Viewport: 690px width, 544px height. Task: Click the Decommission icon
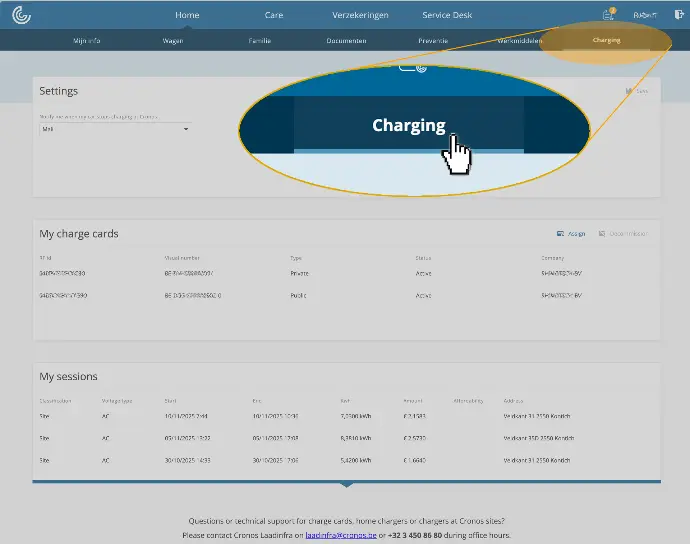pos(602,233)
